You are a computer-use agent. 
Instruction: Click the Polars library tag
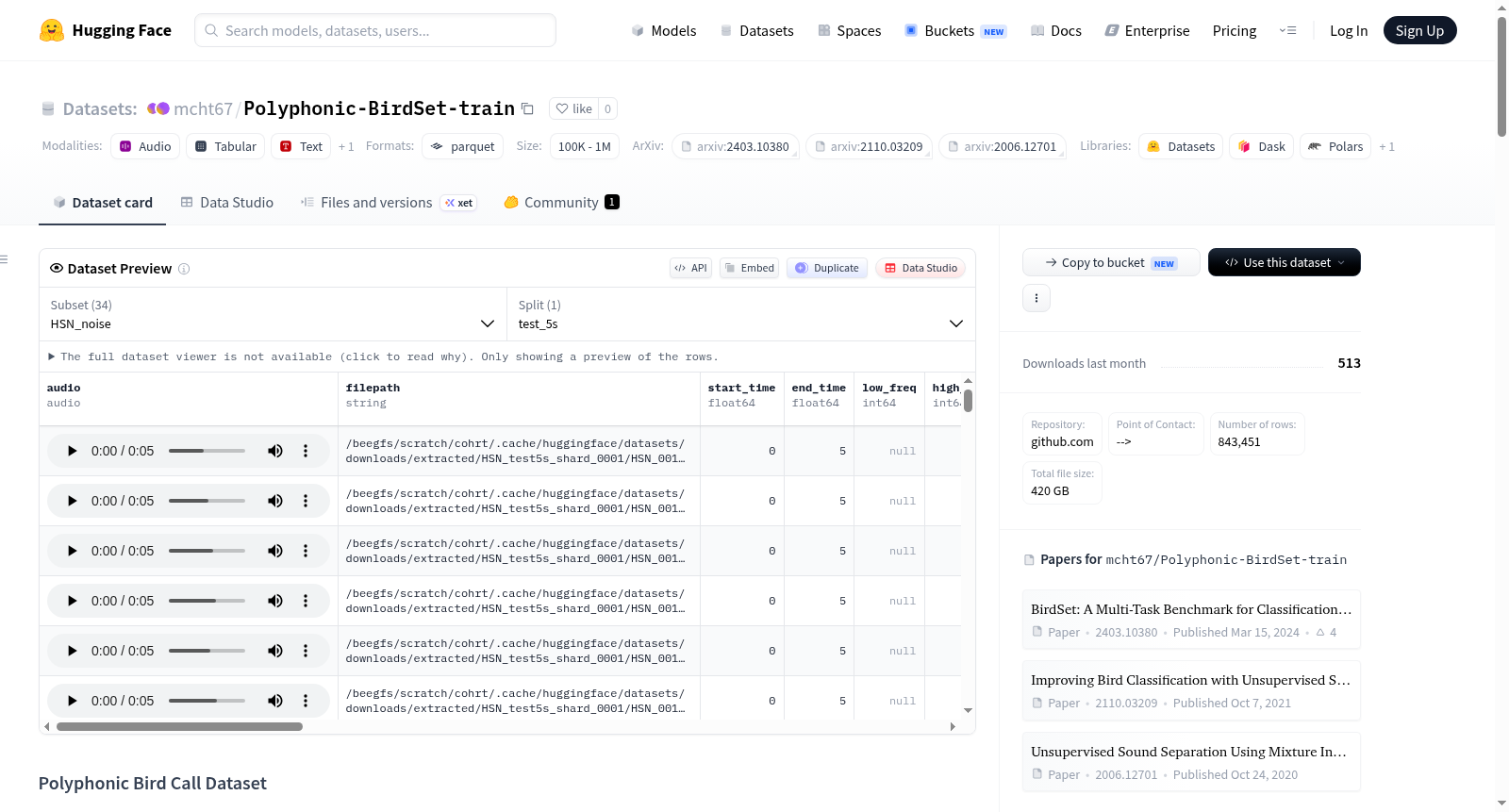click(x=1335, y=146)
